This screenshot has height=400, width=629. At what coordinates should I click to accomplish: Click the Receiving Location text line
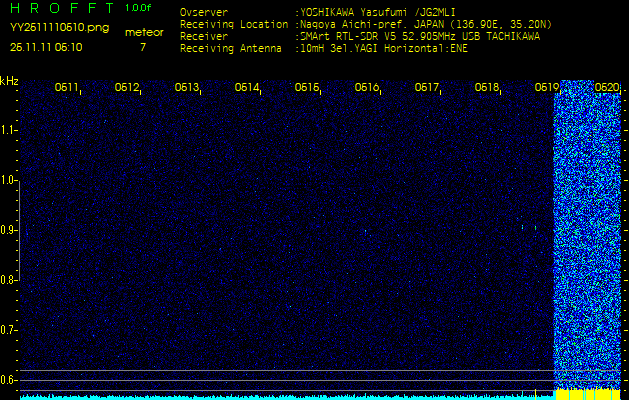[362, 25]
